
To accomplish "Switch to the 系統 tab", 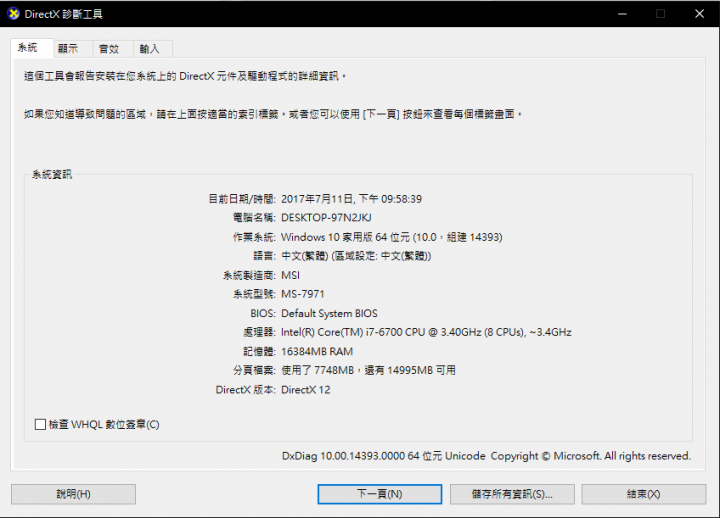I will (32, 48).
